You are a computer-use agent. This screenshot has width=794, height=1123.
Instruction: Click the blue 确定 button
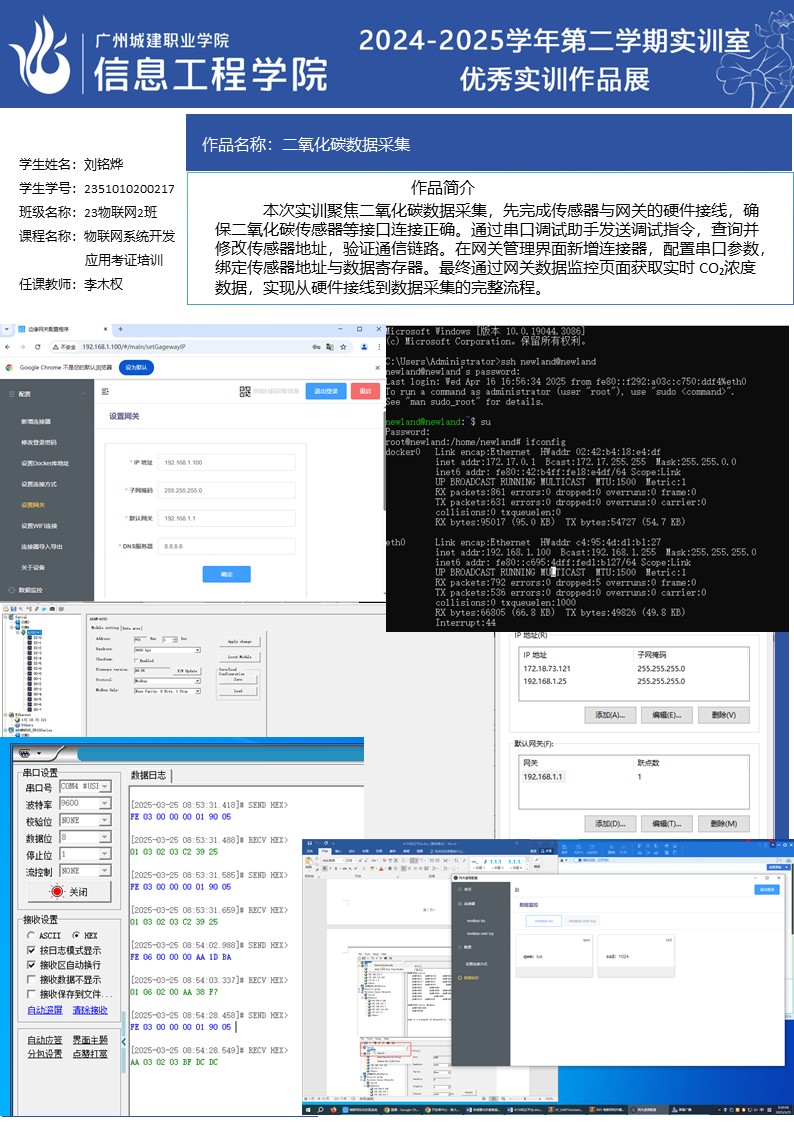coord(226,574)
